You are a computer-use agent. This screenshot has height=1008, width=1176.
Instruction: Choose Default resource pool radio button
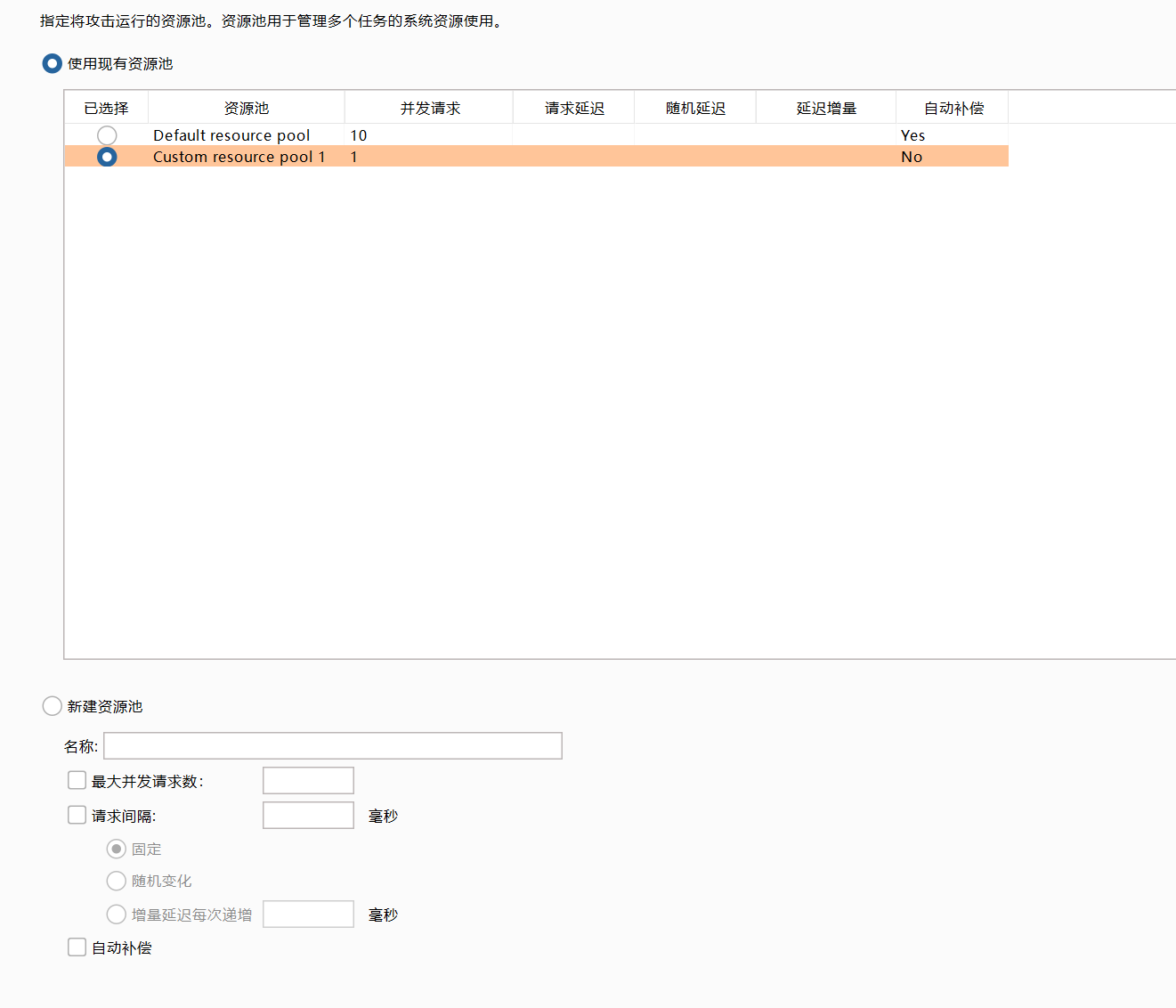107,135
